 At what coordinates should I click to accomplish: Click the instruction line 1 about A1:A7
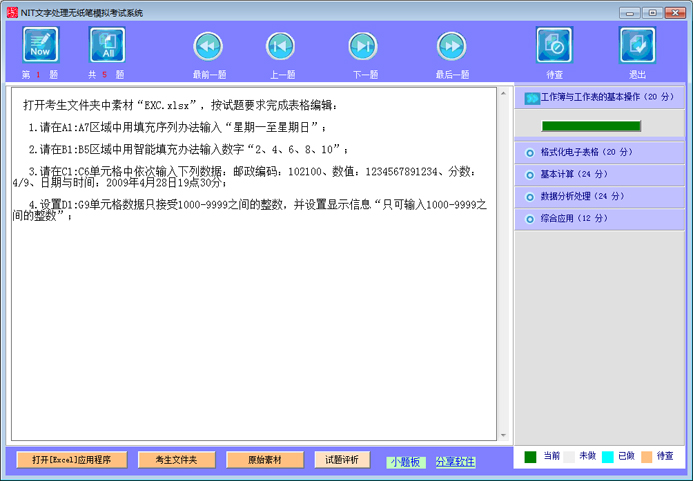pos(177,128)
